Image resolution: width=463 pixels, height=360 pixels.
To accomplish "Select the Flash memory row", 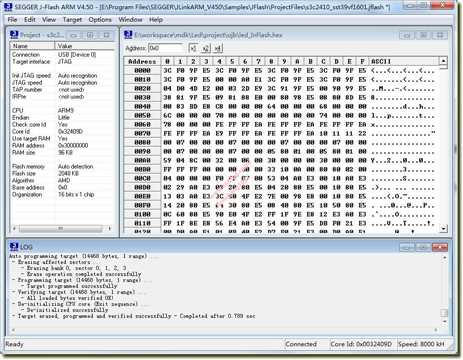I will [62, 166].
